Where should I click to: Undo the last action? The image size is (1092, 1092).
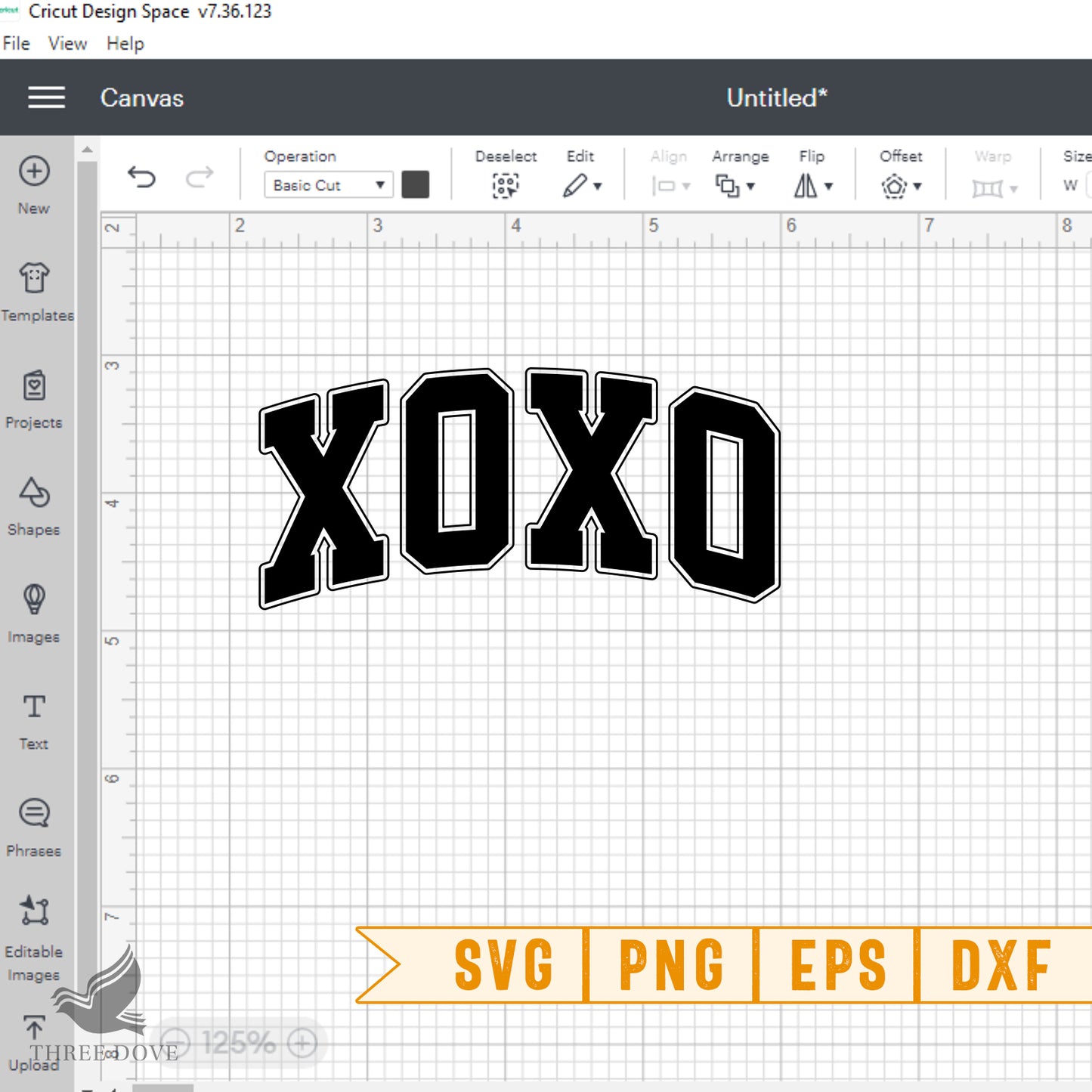coord(141,178)
